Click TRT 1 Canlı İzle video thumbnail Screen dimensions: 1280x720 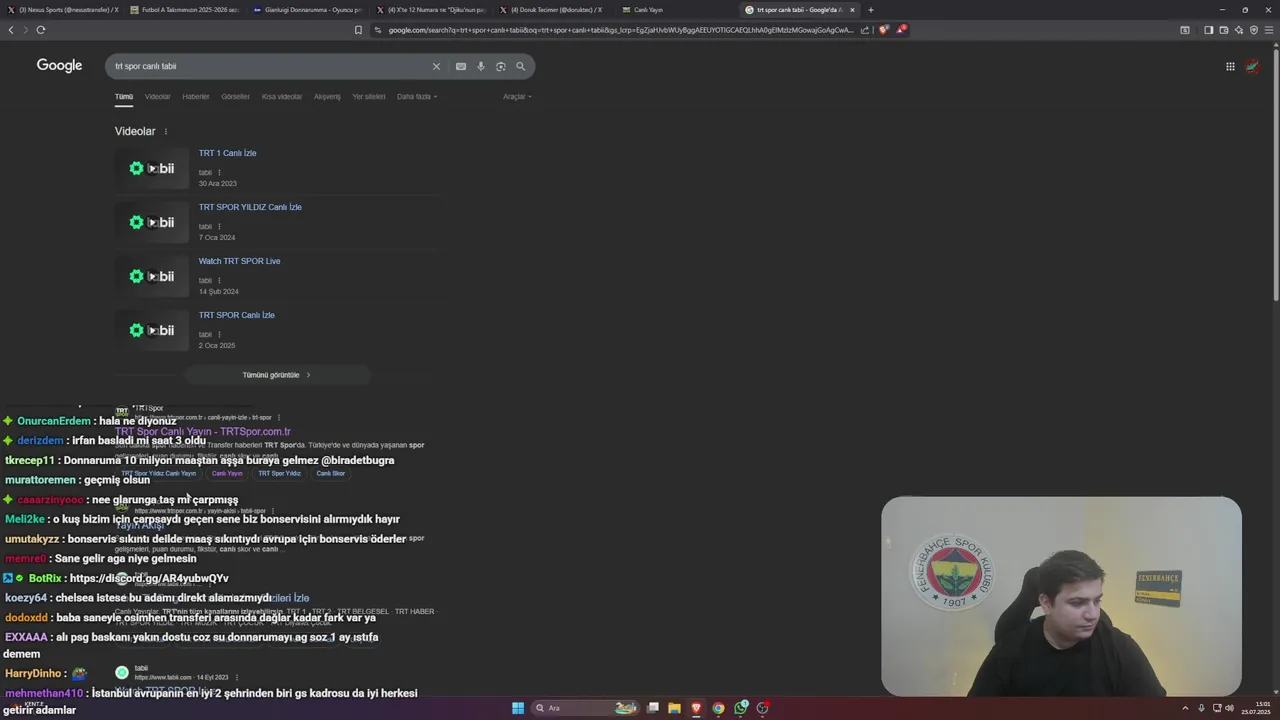pyautogui.click(x=152, y=168)
